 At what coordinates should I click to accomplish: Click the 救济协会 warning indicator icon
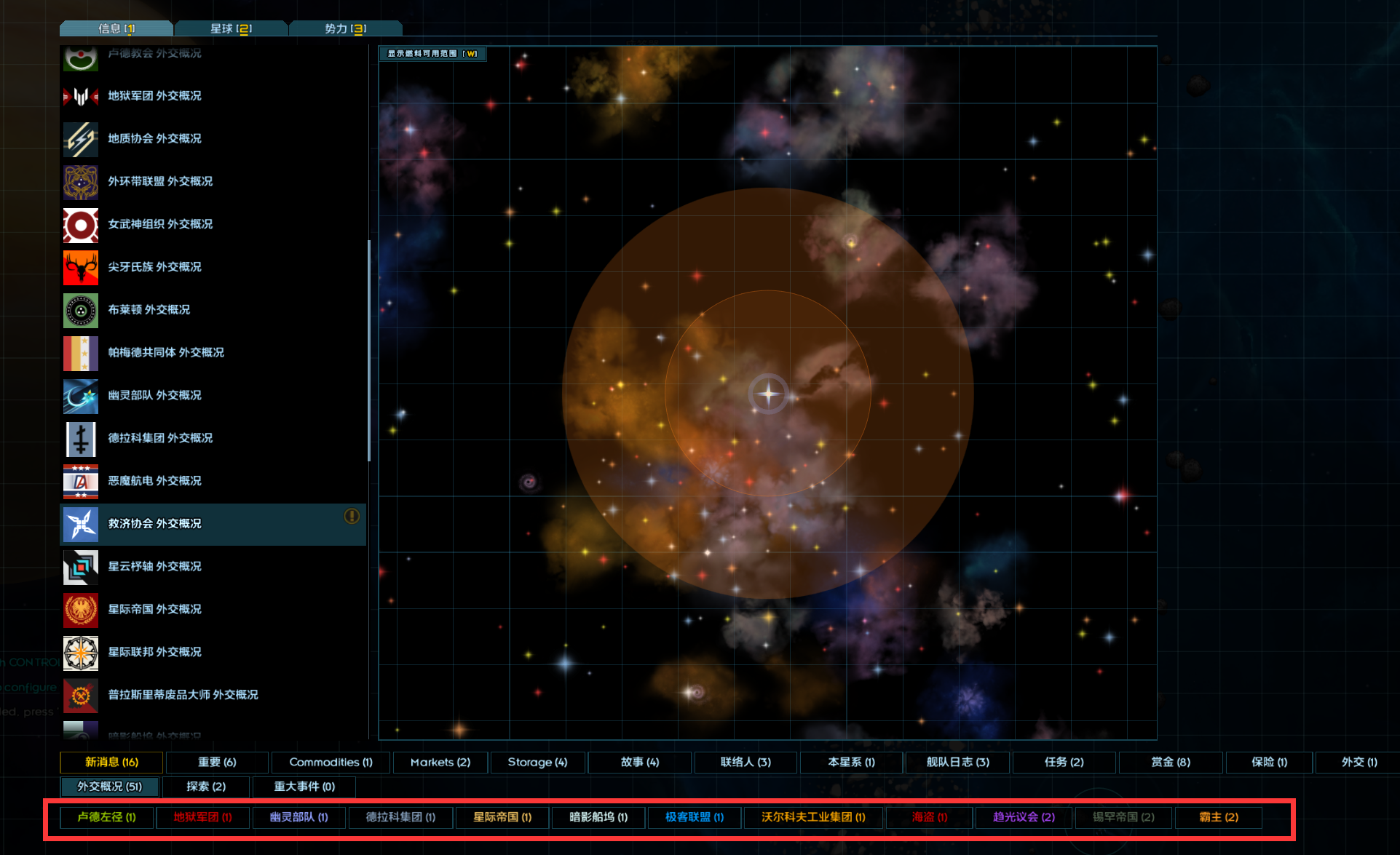(x=352, y=516)
